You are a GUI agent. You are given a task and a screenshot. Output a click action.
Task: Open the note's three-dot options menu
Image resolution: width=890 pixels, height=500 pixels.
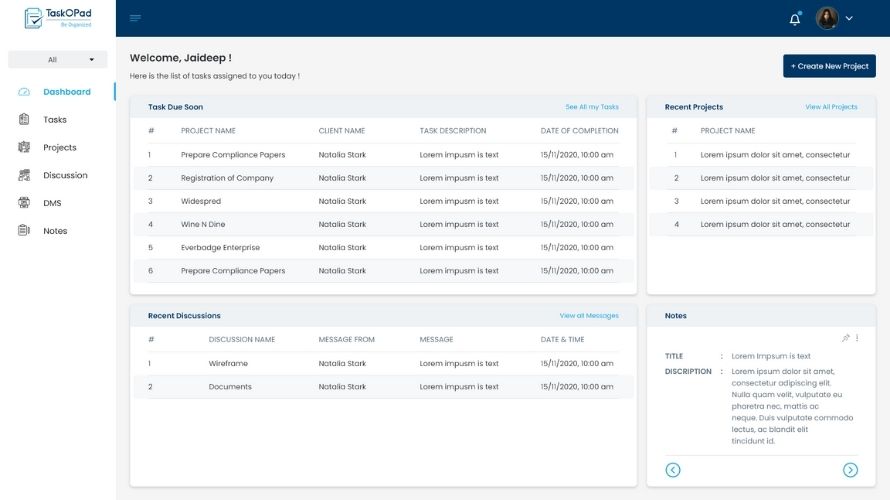point(857,338)
